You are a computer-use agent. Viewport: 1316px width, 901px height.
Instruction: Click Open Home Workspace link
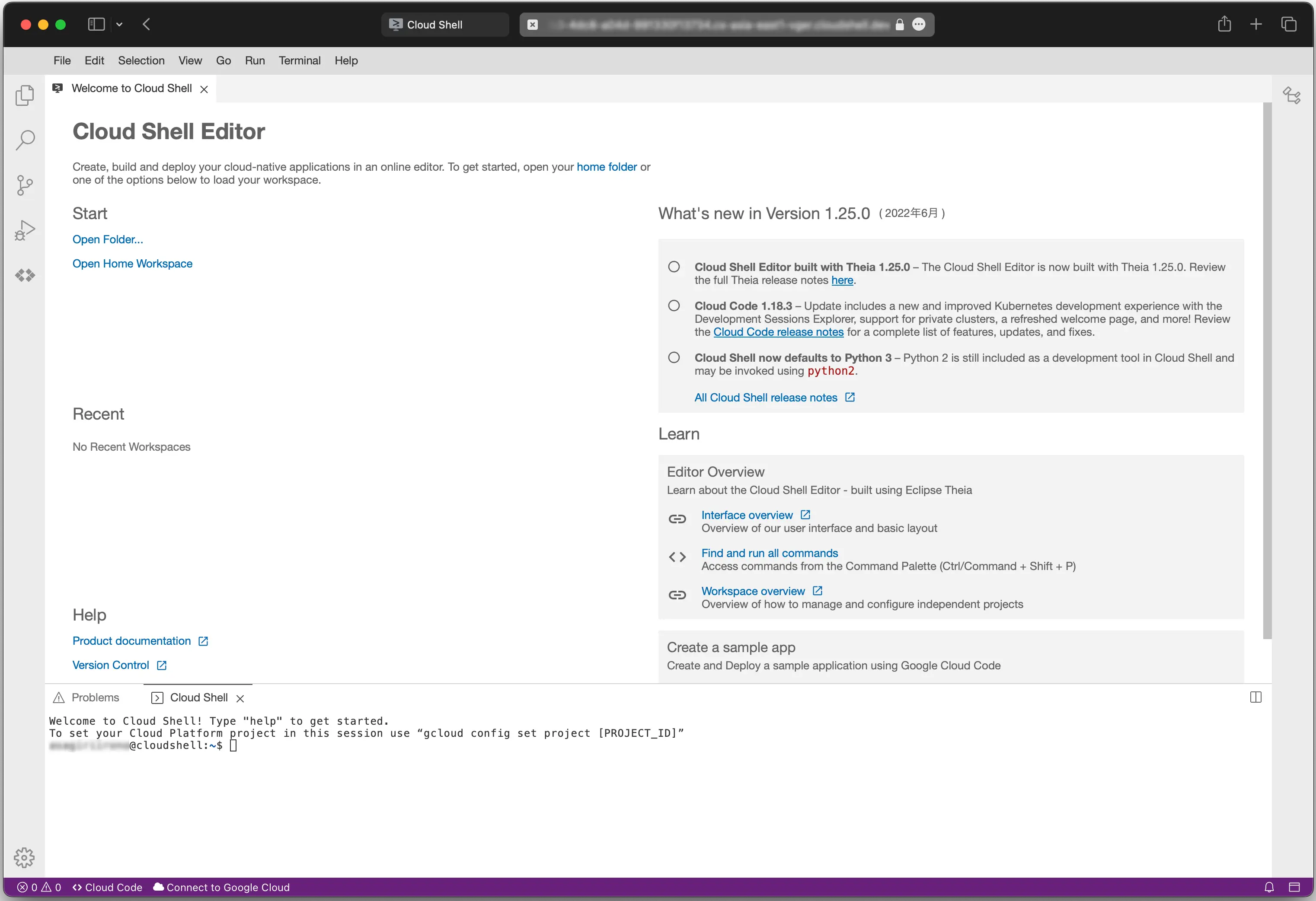tap(132, 264)
